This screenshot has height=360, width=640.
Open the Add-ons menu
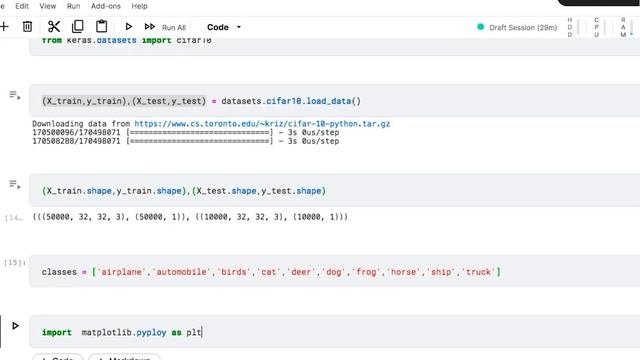pos(105,6)
